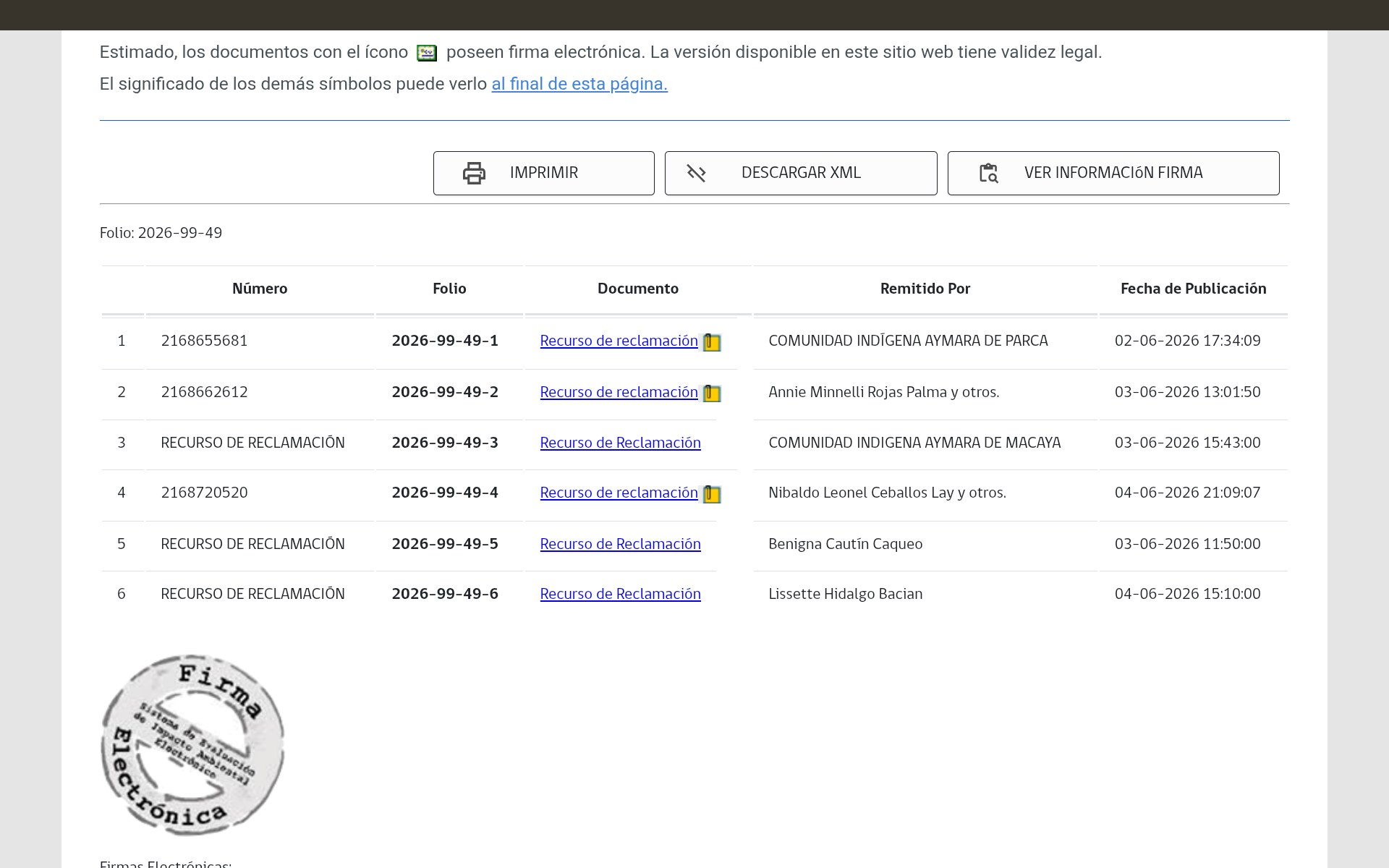Click RECURSO DE RECLAMACIÓN in row 6
Screen dimensions: 1389x868
252,594
